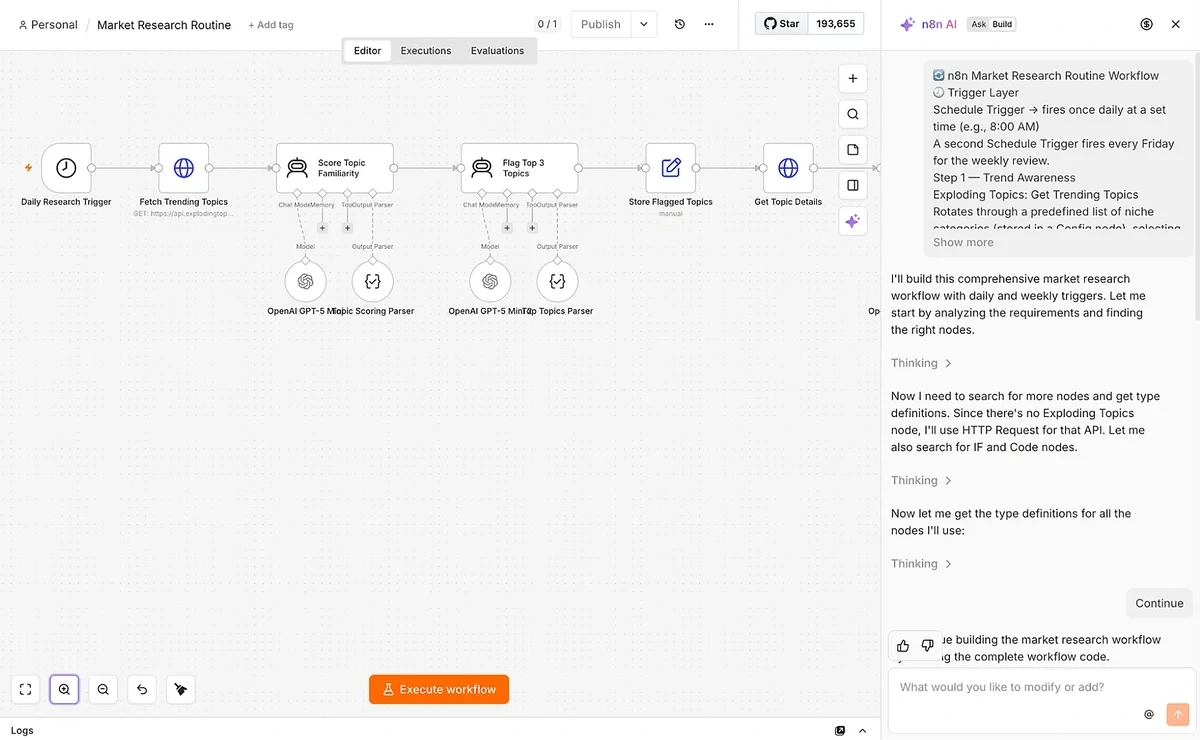Click the AI sparkle button on canvas toolbar
Viewport: 1200px width, 740px height.
tap(853, 221)
